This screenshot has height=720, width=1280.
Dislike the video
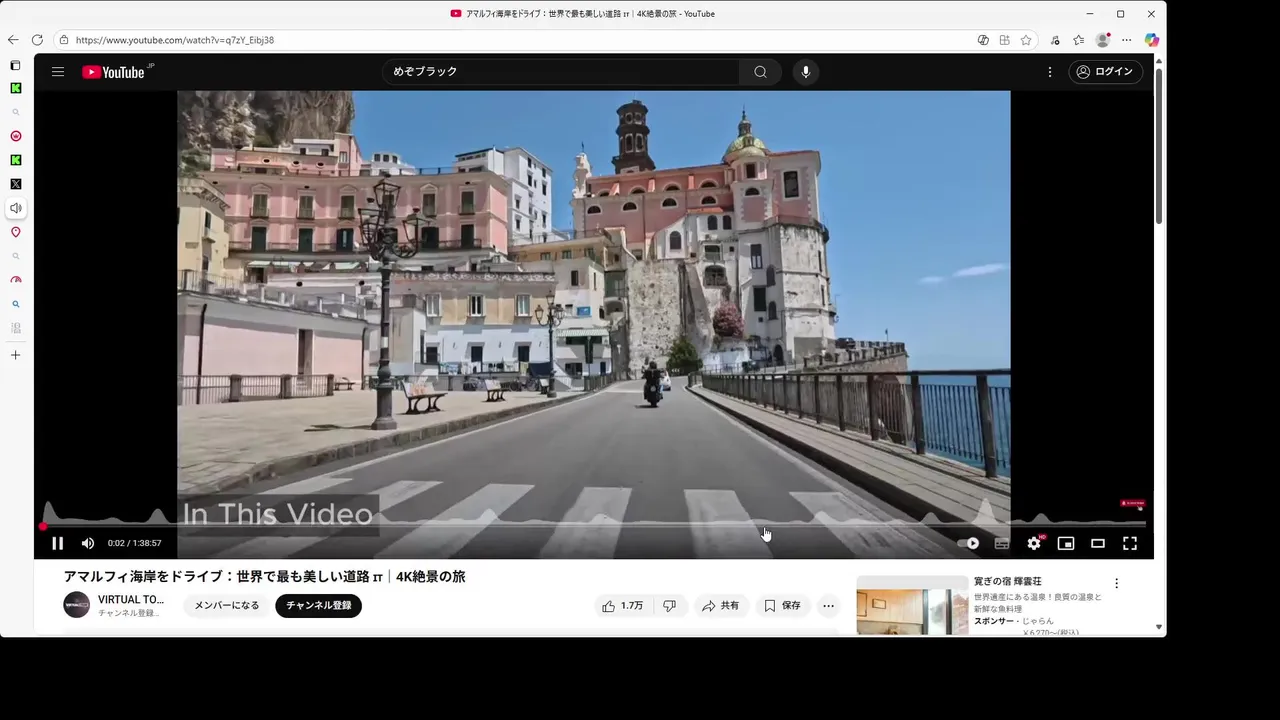pos(670,605)
